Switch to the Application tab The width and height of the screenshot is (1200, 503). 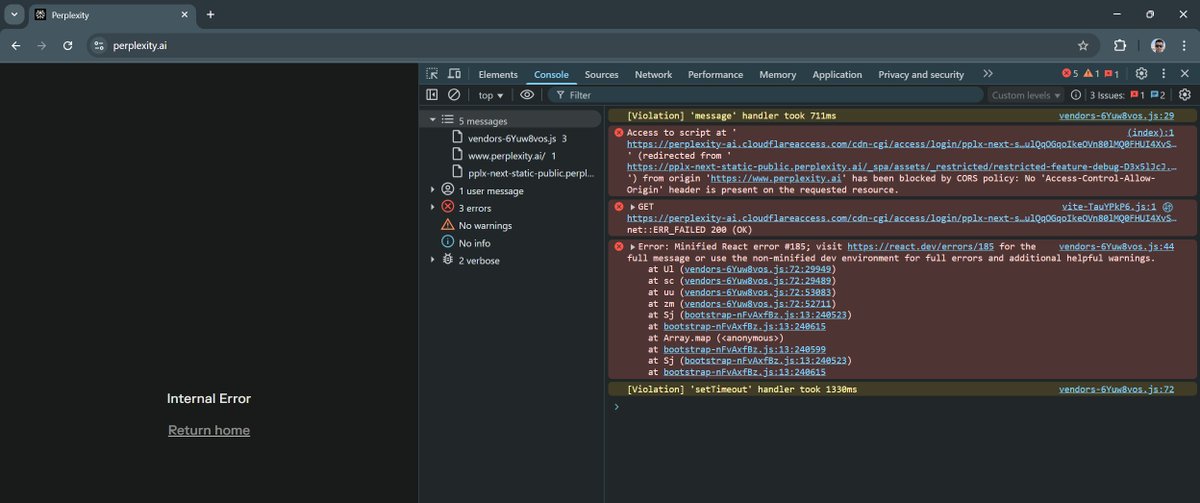(837, 74)
